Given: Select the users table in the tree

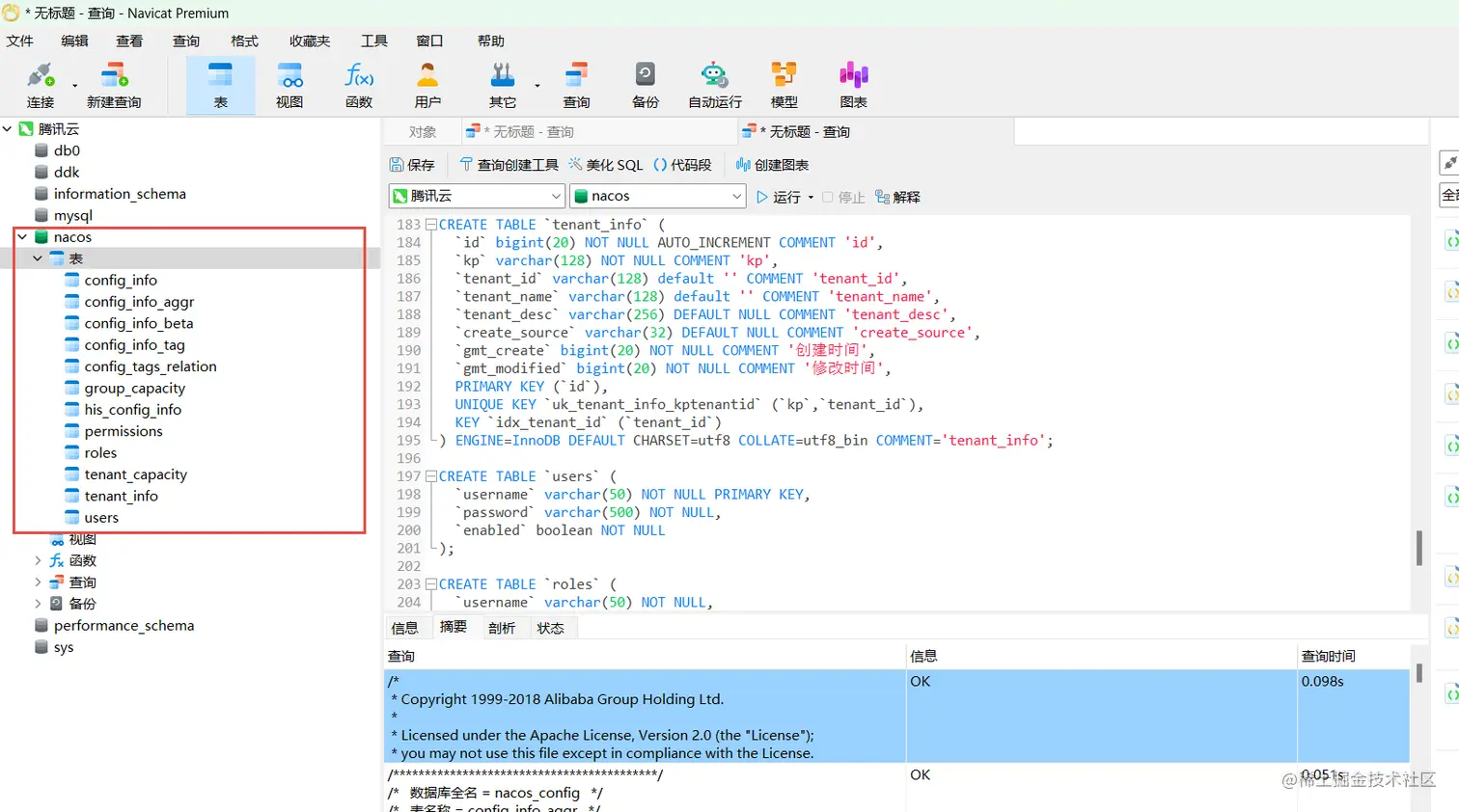Looking at the screenshot, I should pyautogui.click(x=101, y=518).
